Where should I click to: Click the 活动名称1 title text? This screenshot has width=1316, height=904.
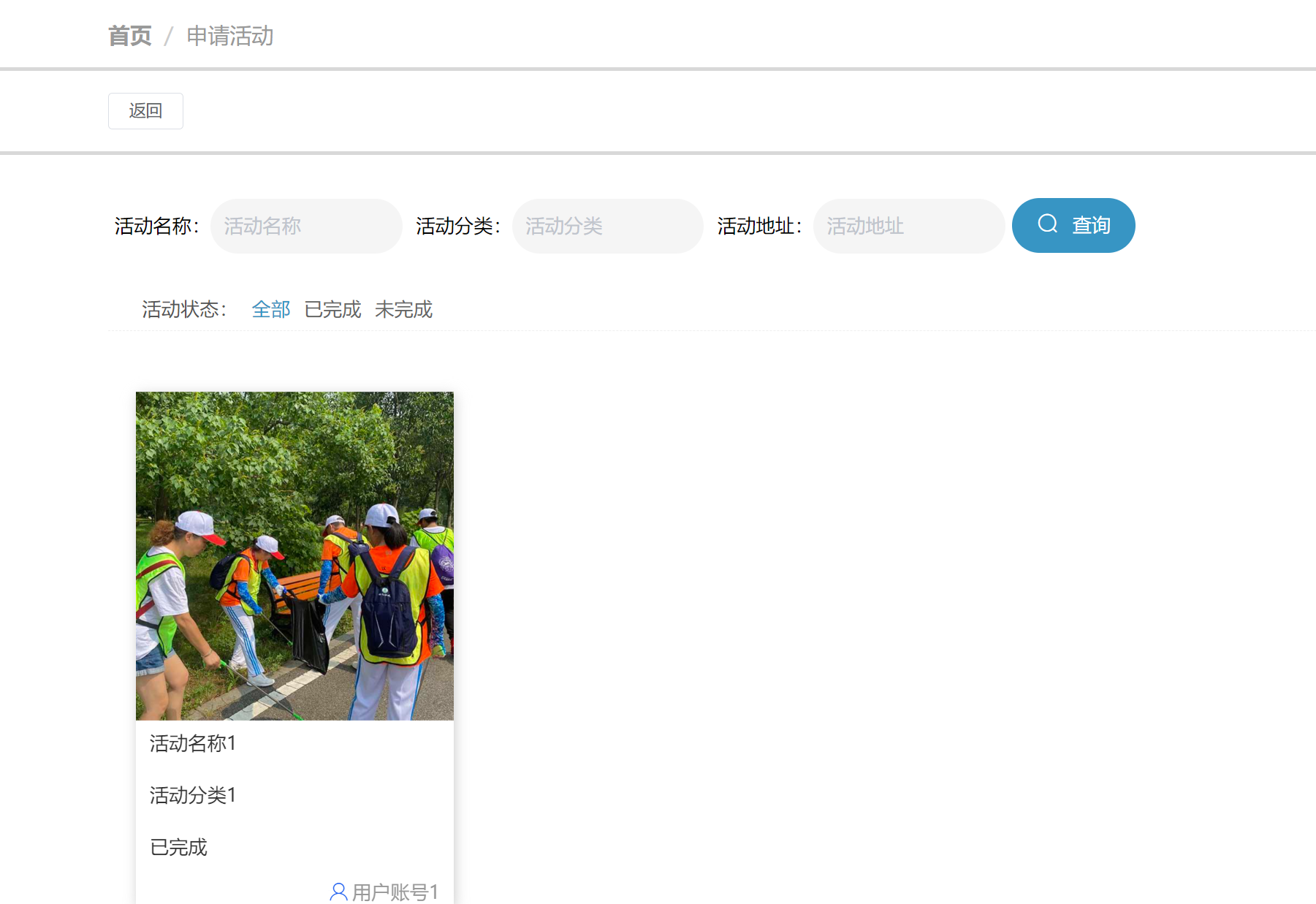pyautogui.click(x=191, y=743)
